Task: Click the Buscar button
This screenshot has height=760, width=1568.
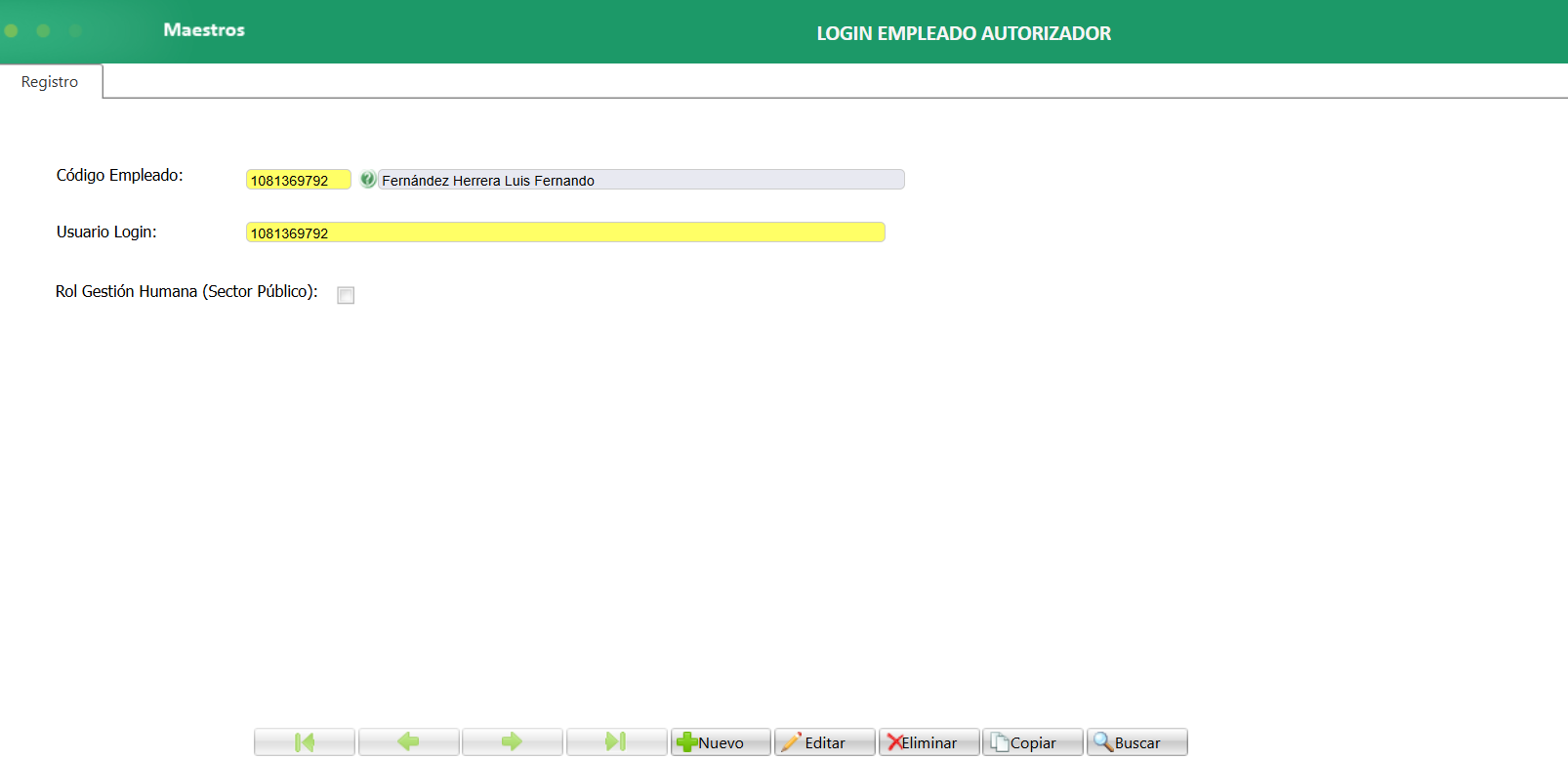Action: [x=1137, y=742]
